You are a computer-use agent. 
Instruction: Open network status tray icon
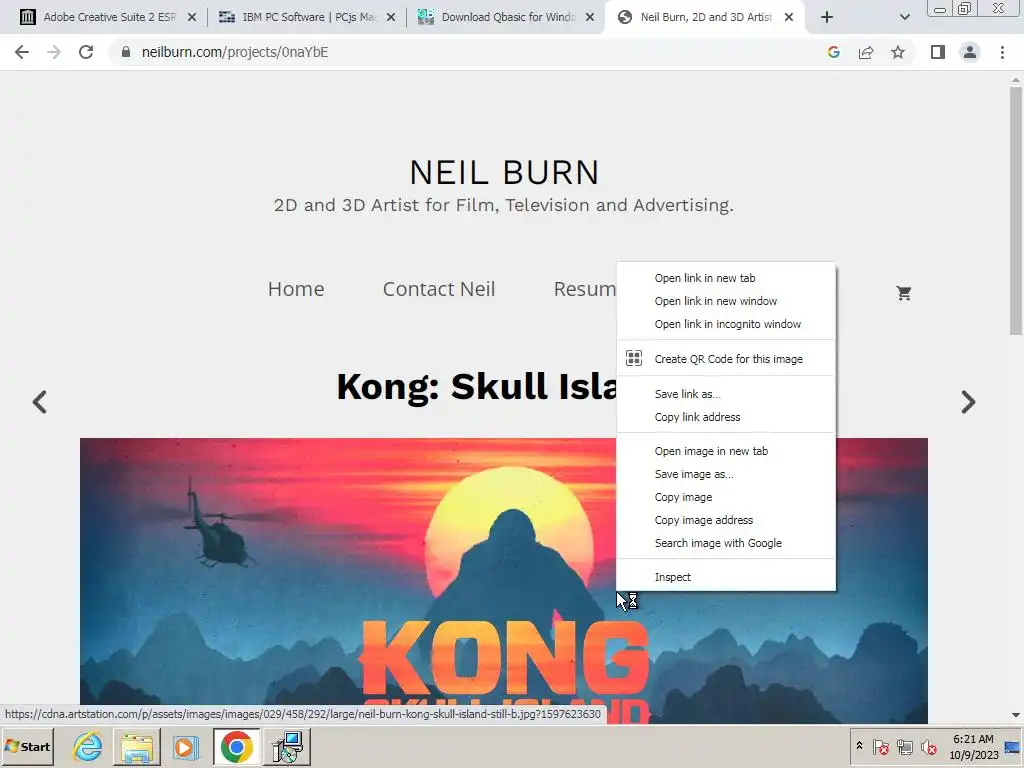click(904, 746)
